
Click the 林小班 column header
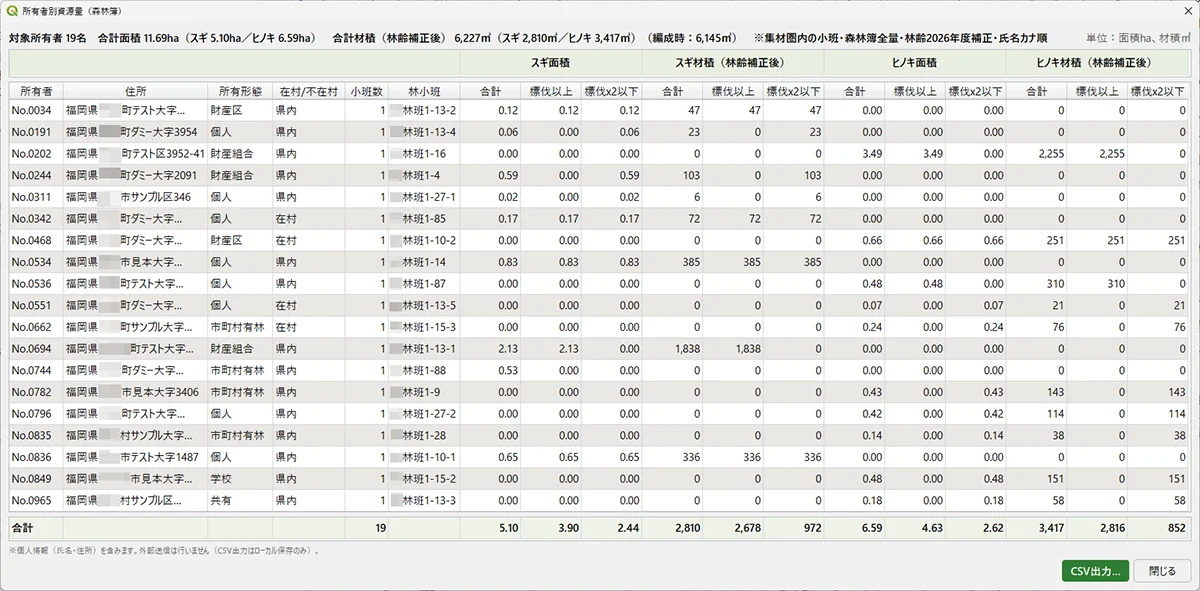click(425, 90)
